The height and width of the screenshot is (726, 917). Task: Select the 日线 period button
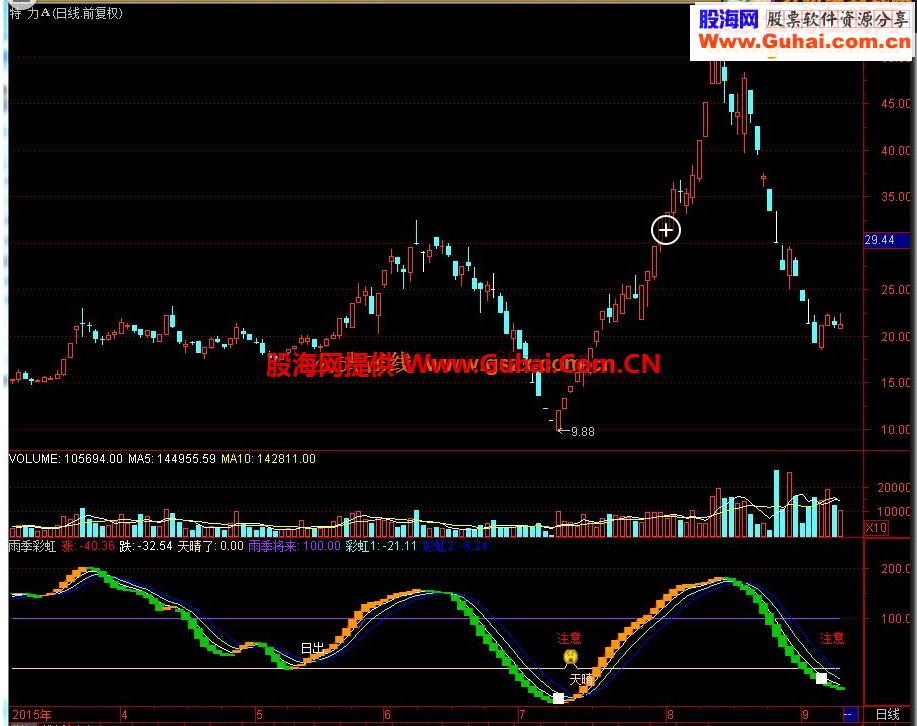[x=887, y=714]
